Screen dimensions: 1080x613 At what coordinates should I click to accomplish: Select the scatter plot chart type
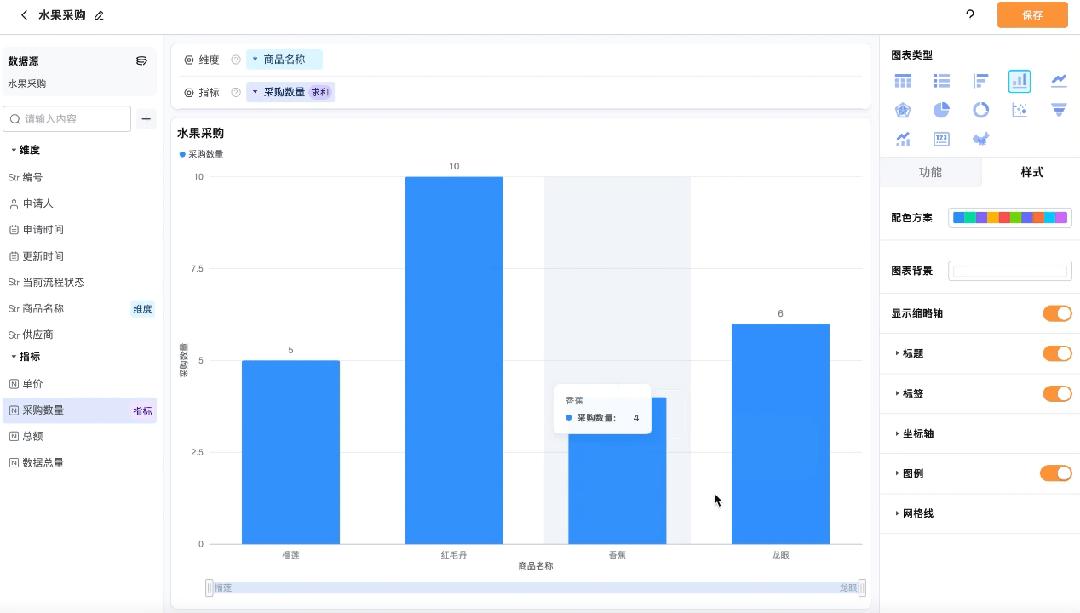pyautogui.click(x=1019, y=110)
